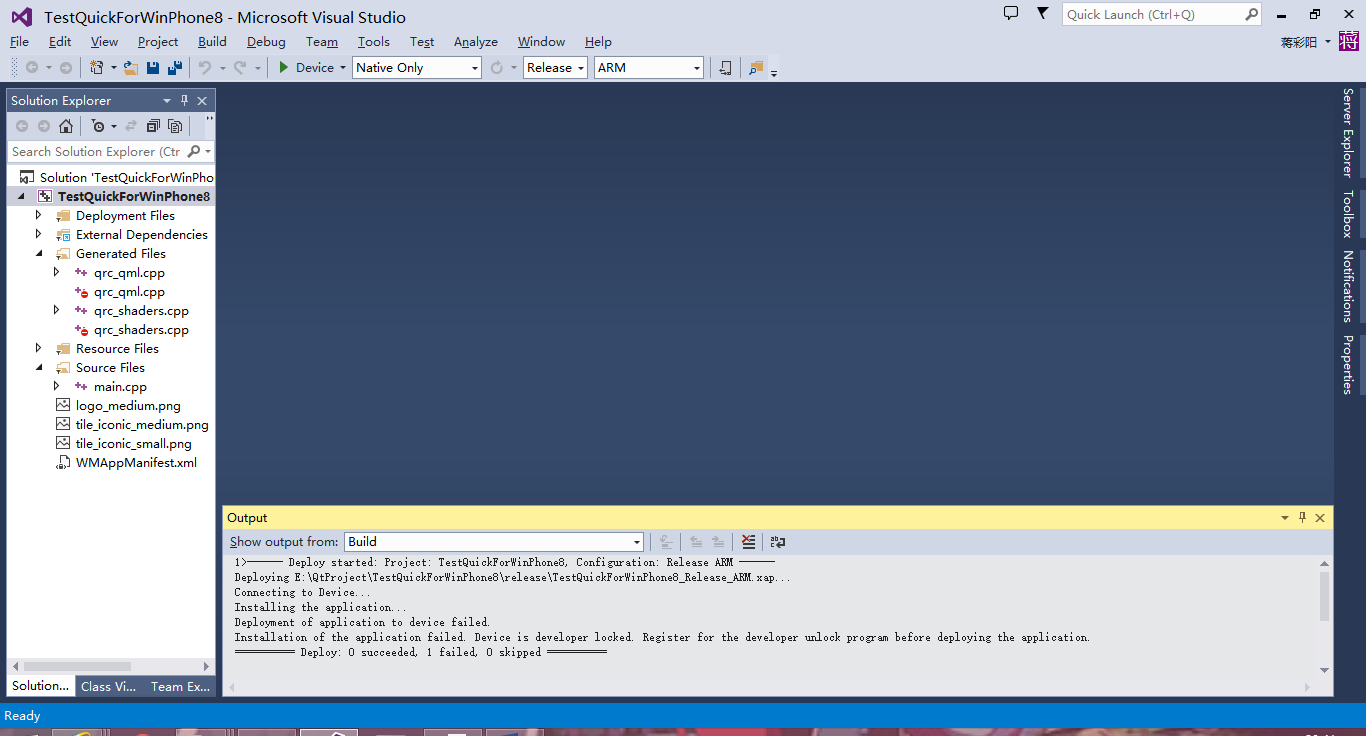Open the Device target dropdown arrow
The width and height of the screenshot is (1366, 736).
pyautogui.click(x=342, y=68)
